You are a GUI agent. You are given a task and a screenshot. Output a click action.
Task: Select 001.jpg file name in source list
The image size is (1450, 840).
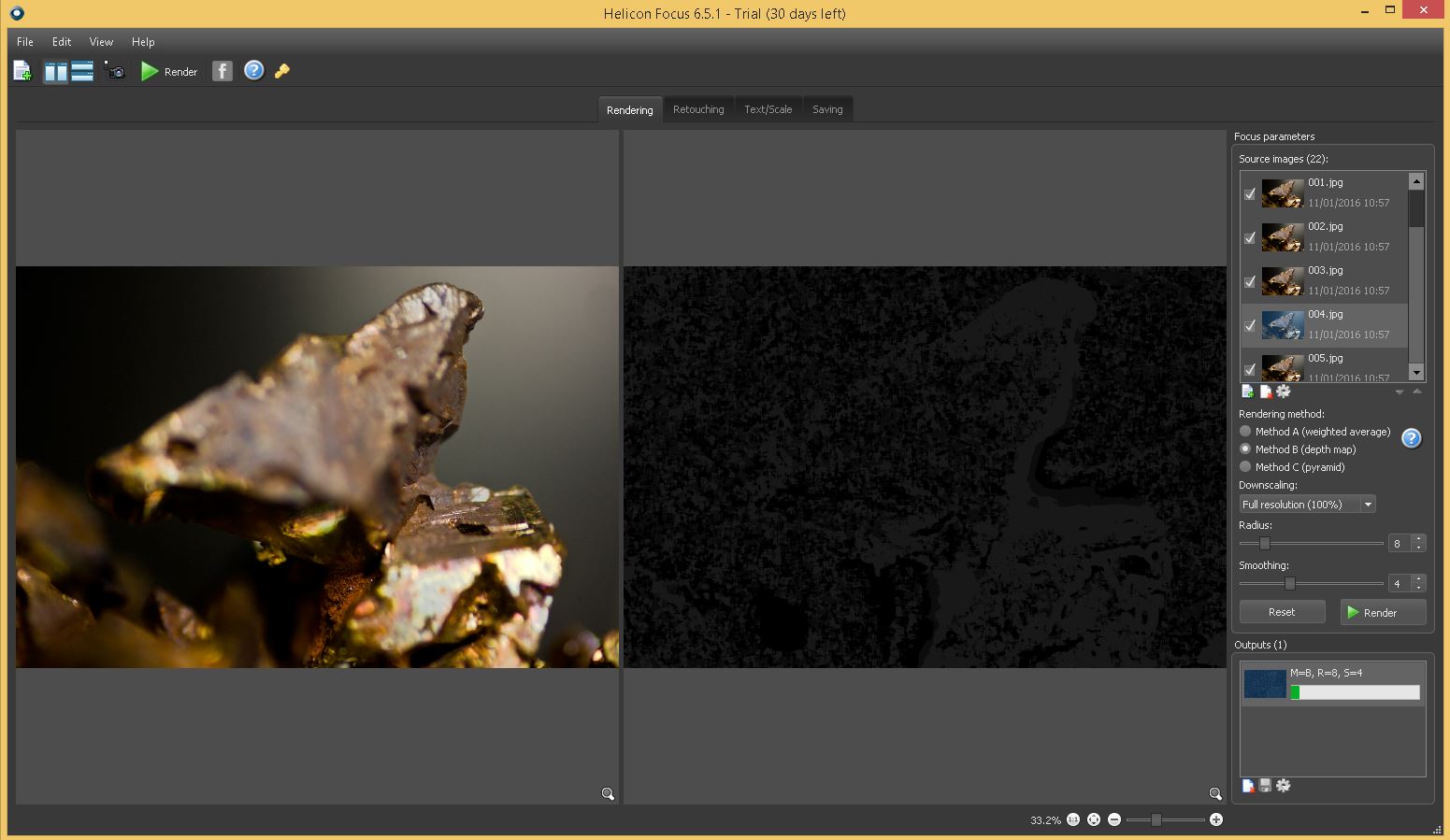pos(1325,183)
